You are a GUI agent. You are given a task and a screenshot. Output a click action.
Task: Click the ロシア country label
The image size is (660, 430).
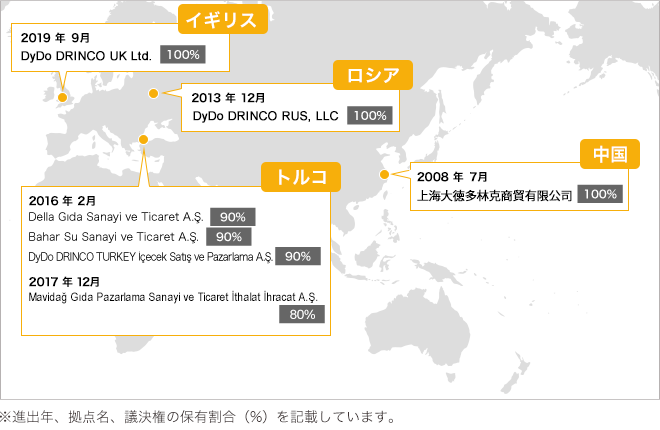pyautogui.click(x=373, y=75)
